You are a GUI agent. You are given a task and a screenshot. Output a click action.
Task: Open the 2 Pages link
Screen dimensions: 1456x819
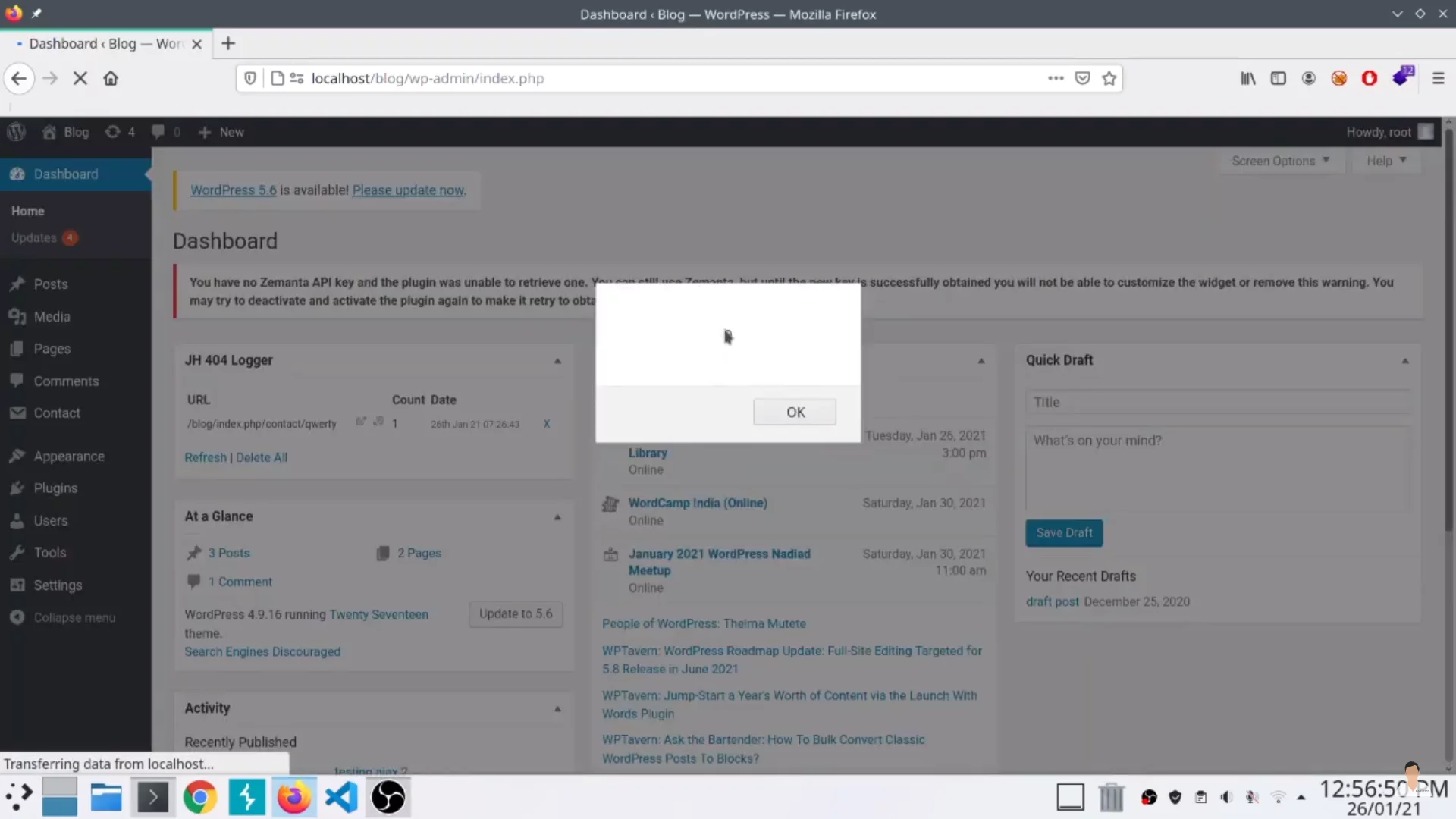(419, 553)
